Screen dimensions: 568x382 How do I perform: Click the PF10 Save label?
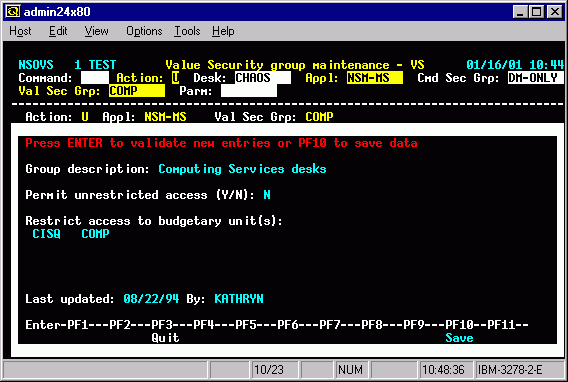(x=459, y=338)
